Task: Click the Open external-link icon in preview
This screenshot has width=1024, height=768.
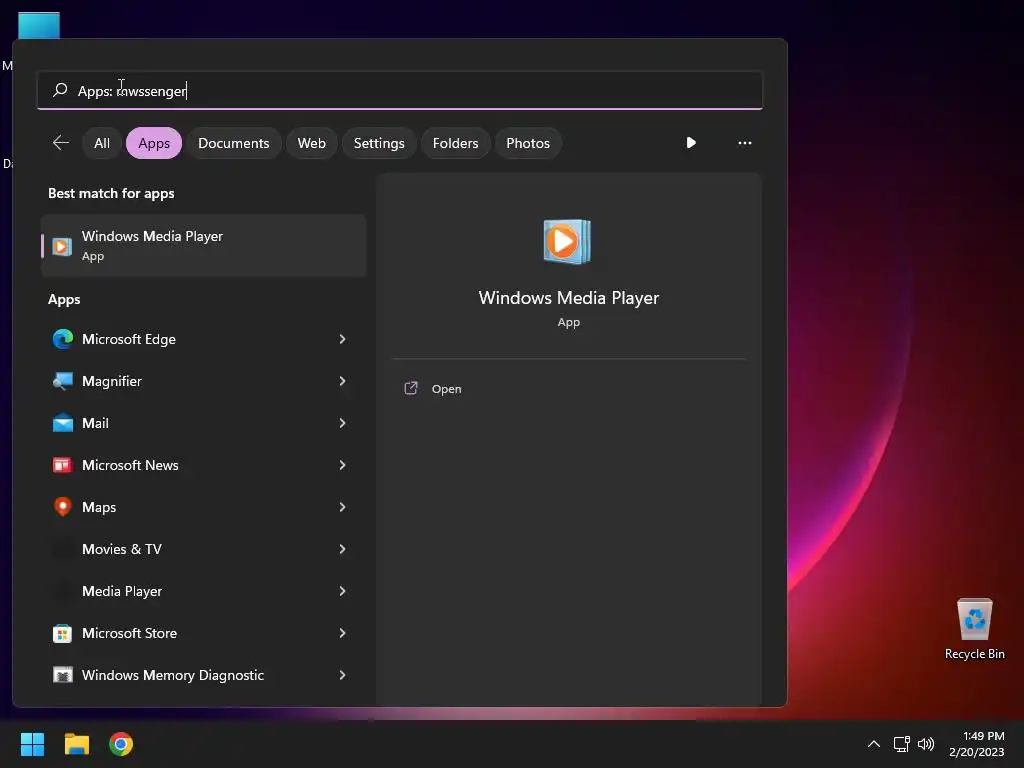Action: (x=411, y=389)
